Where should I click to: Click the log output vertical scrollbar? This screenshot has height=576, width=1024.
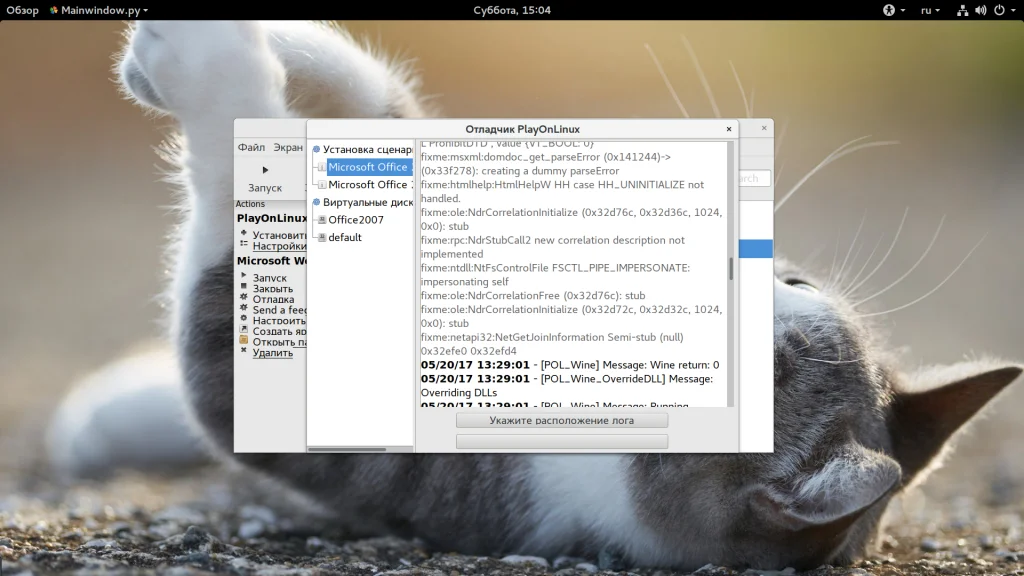pos(730,268)
